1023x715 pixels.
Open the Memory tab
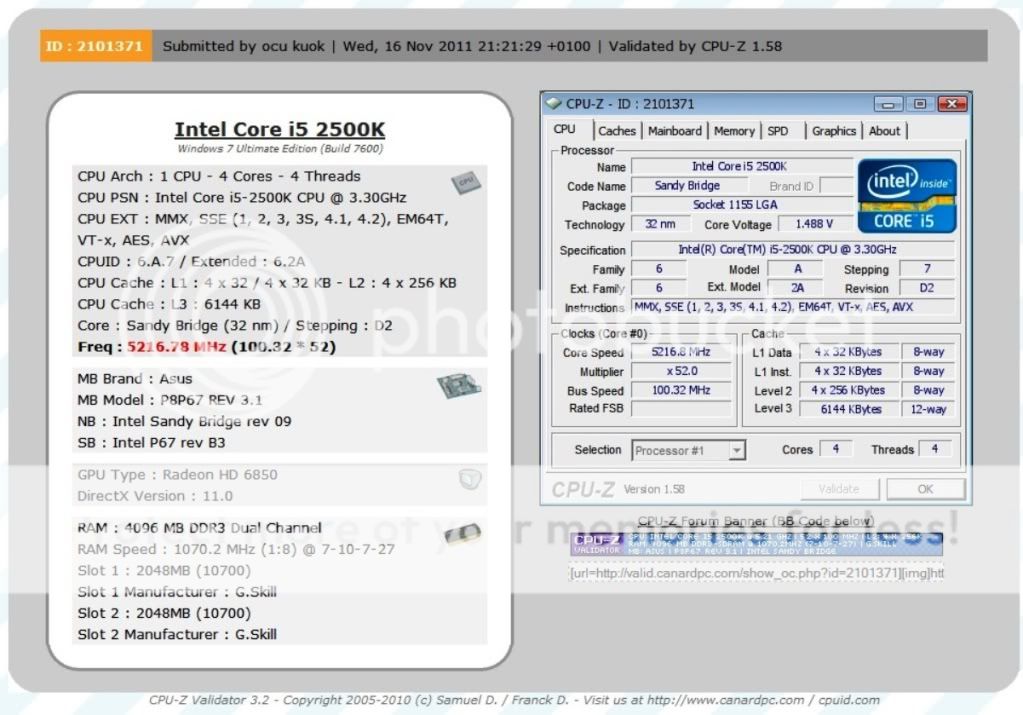[x=733, y=131]
